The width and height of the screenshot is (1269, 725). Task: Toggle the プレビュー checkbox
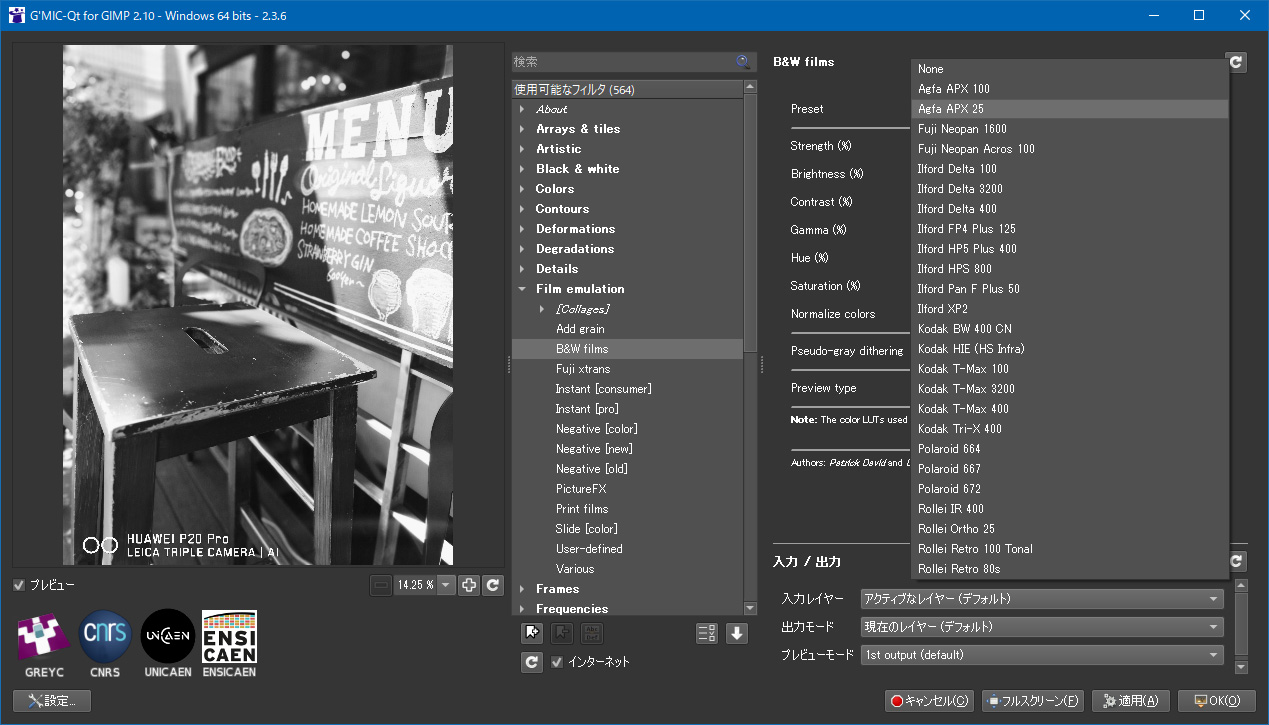coord(19,585)
